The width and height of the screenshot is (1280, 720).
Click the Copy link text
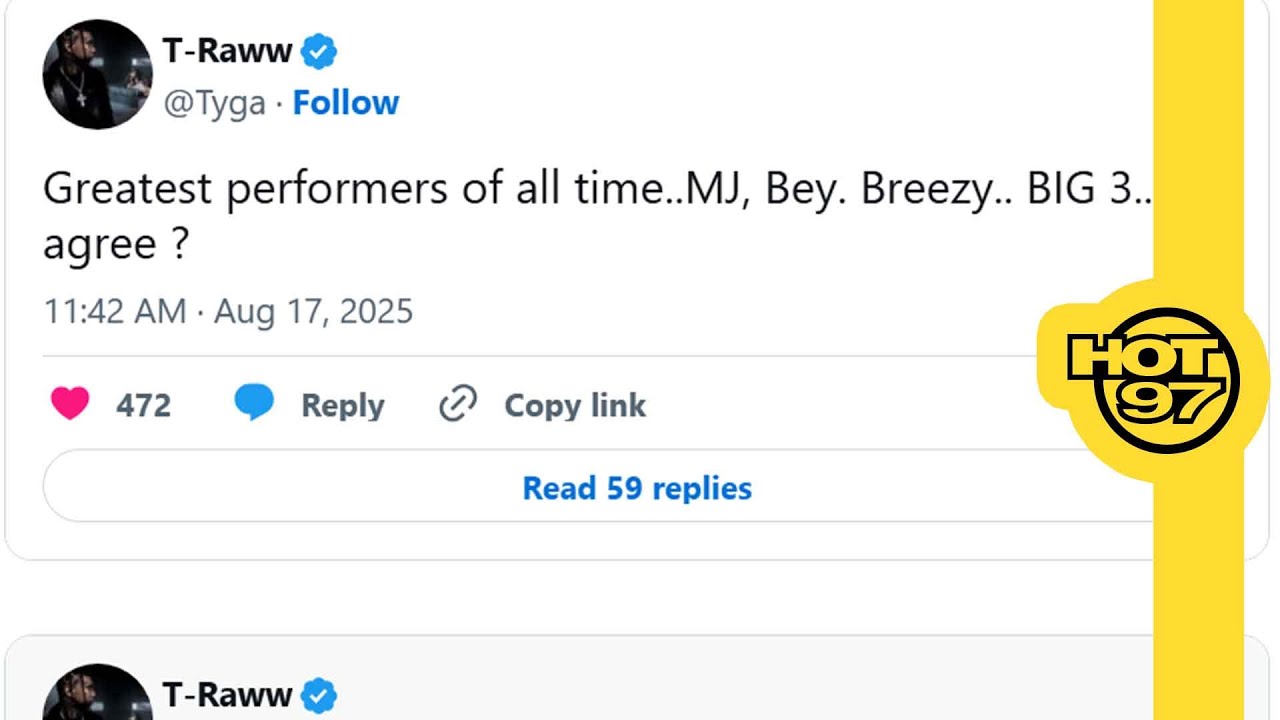(x=575, y=405)
